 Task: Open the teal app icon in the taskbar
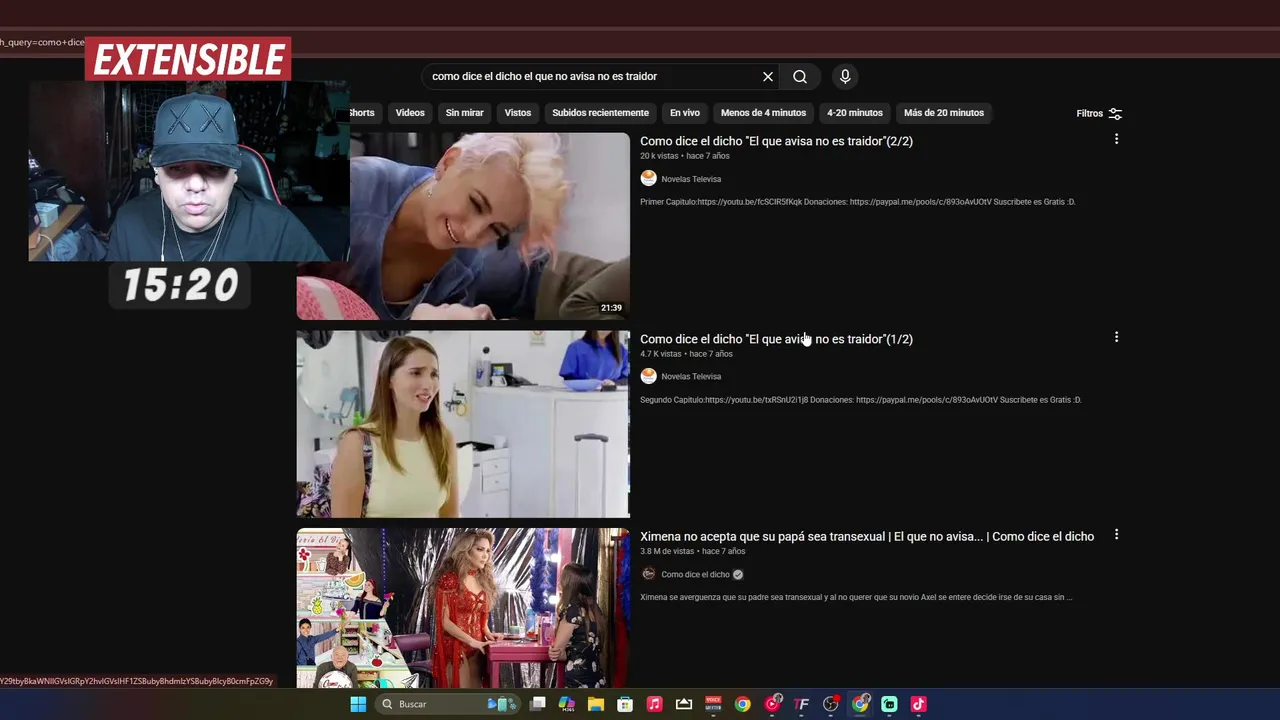(889, 704)
